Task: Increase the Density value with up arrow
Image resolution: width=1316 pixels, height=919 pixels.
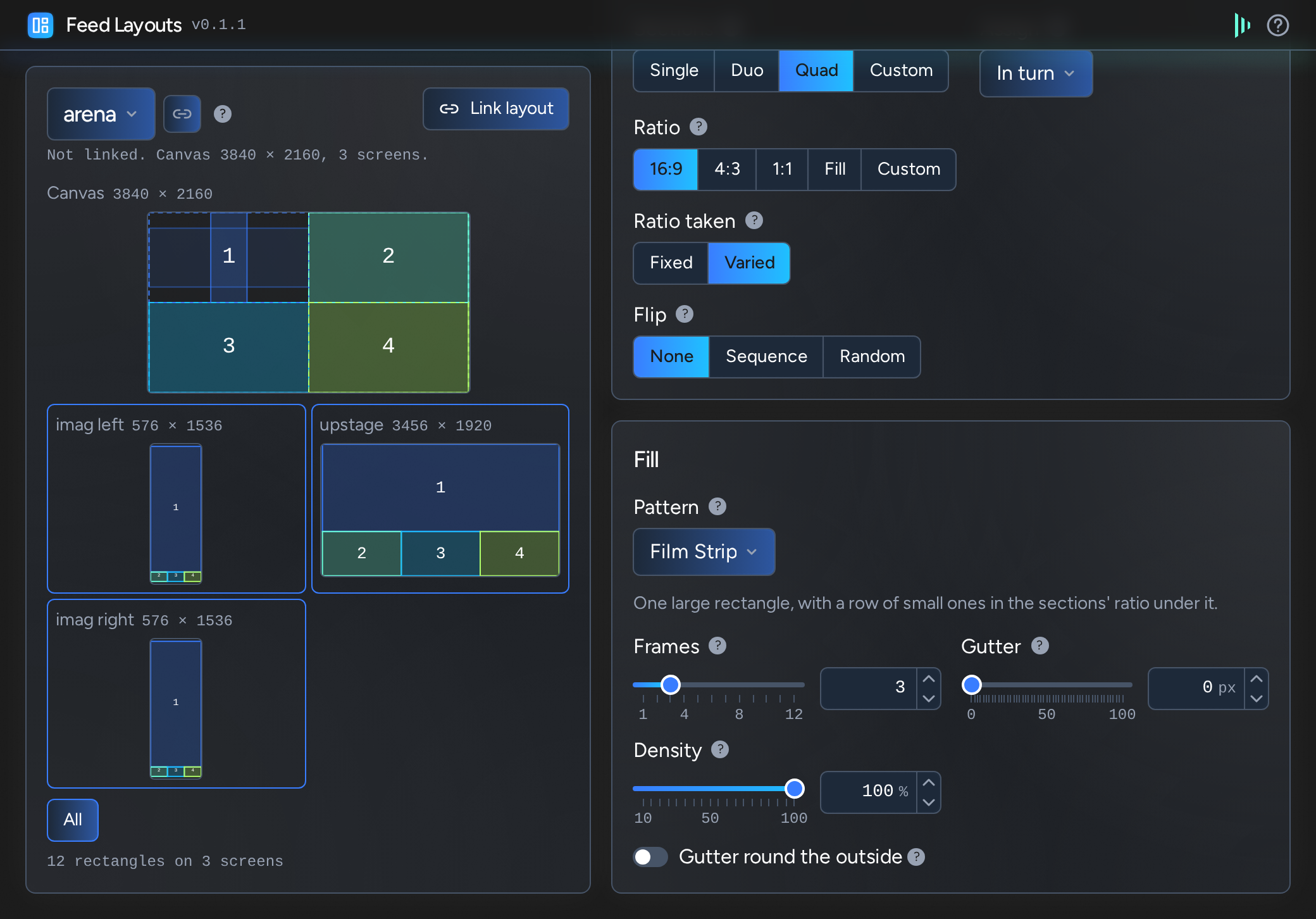Action: point(929,782)
